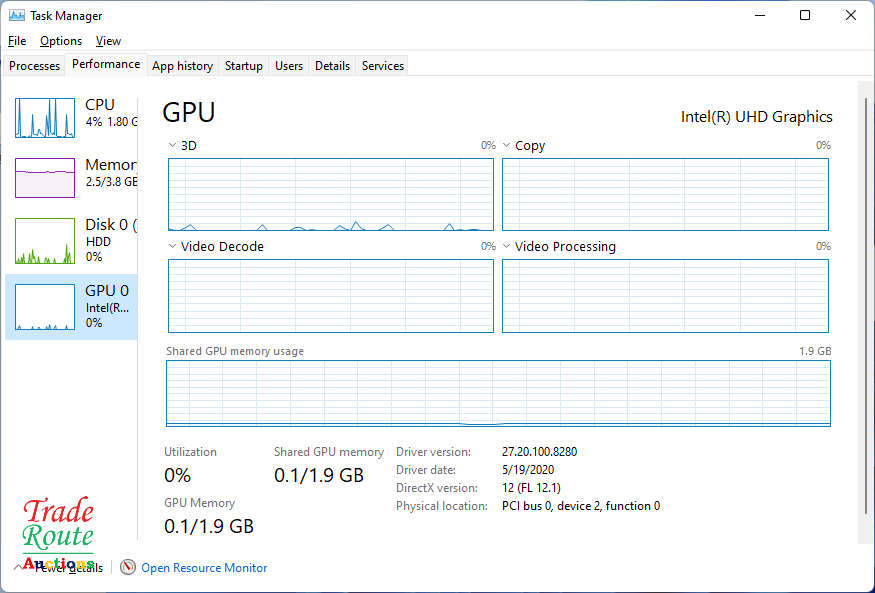Open the View menu
875x593 pixels.
(x=108, y=41)
